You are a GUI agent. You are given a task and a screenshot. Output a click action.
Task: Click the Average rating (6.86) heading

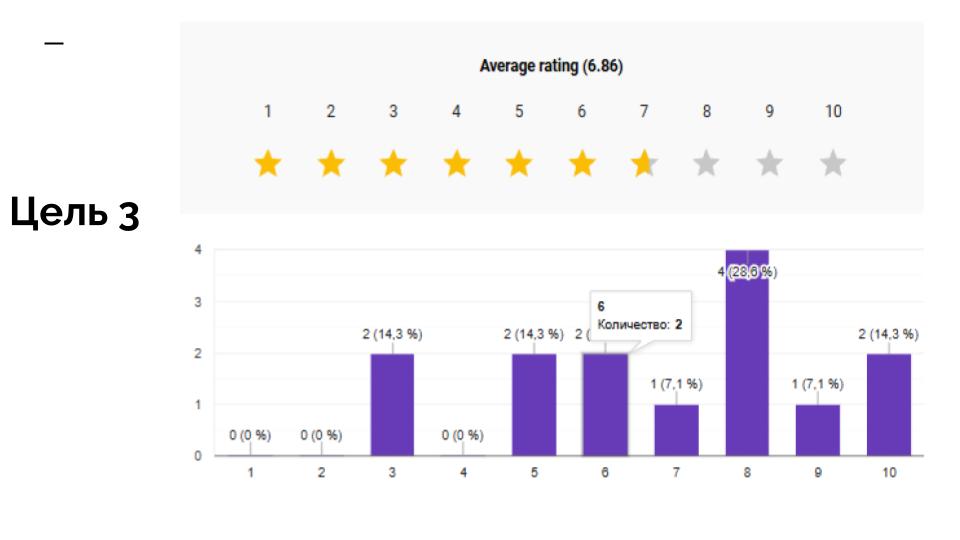[x=552, y=68]
